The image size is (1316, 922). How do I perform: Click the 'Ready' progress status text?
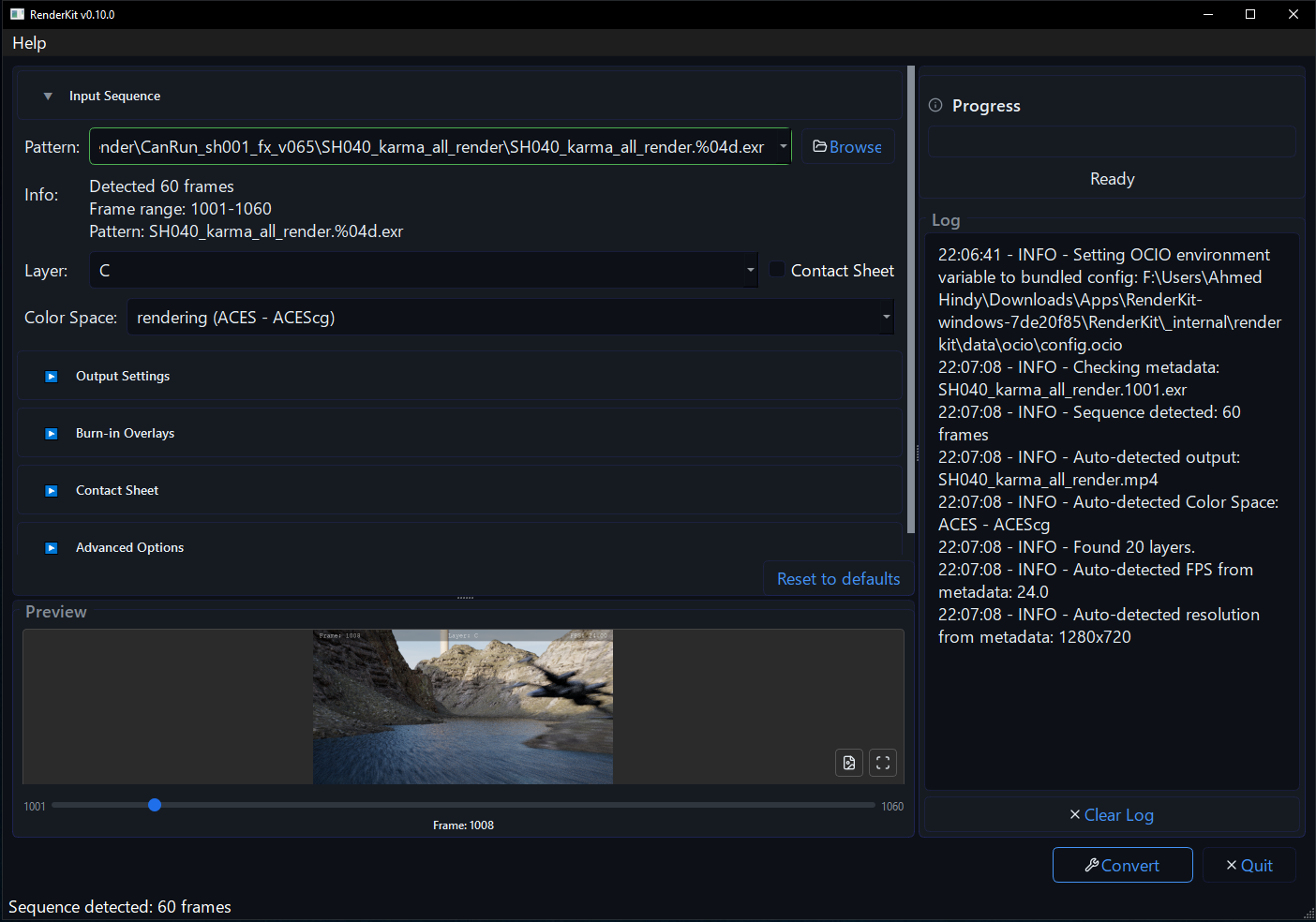(x=1113, y=179)
